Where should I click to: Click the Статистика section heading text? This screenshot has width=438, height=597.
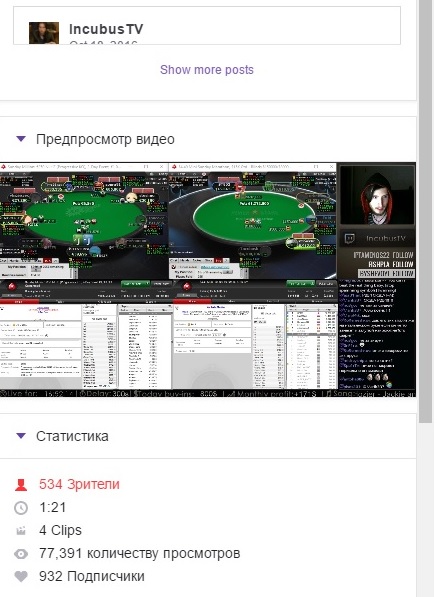(x=72, y=436)
